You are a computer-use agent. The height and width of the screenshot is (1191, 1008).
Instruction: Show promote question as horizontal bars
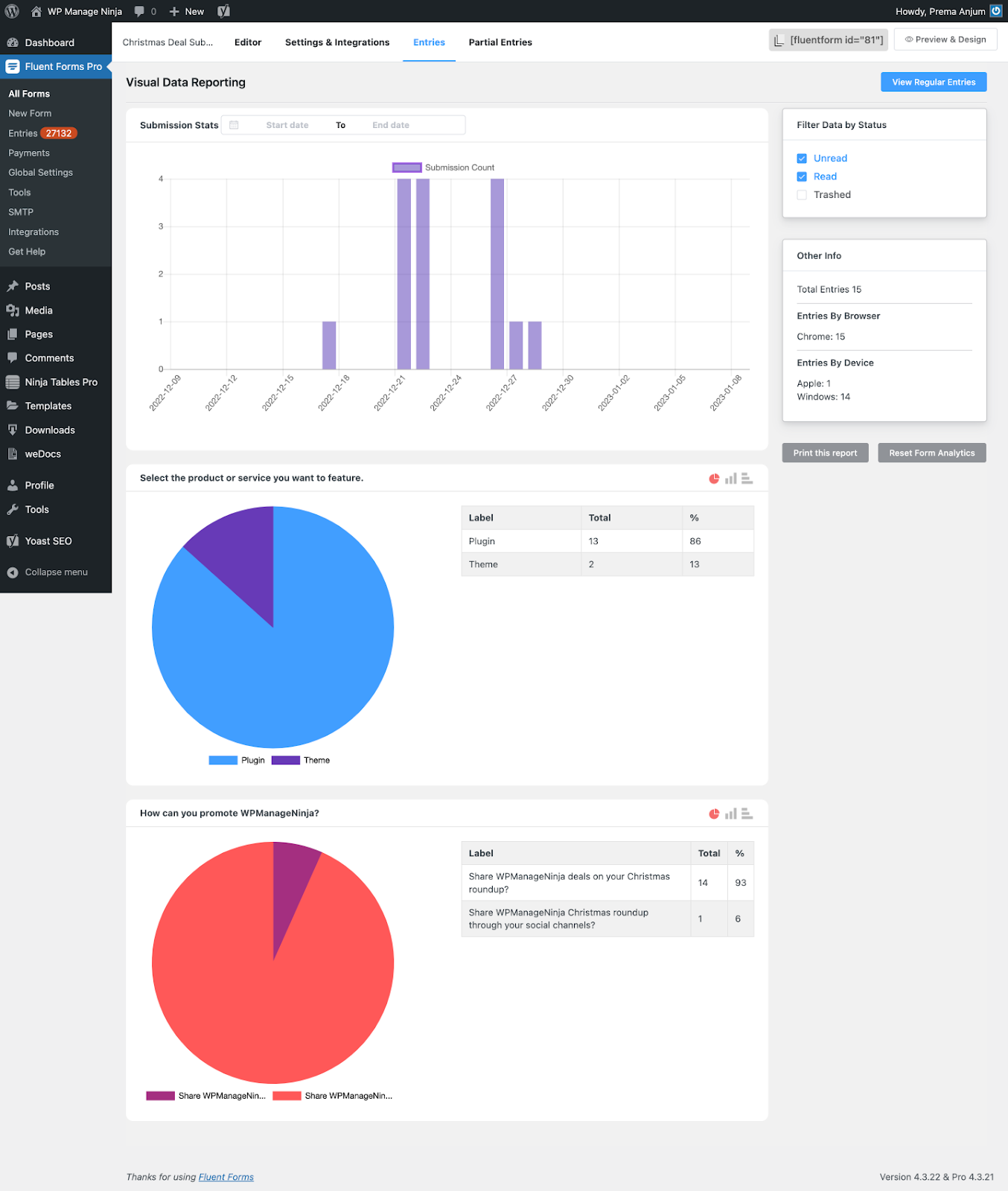pyautogui.click(x=747, y=814)
